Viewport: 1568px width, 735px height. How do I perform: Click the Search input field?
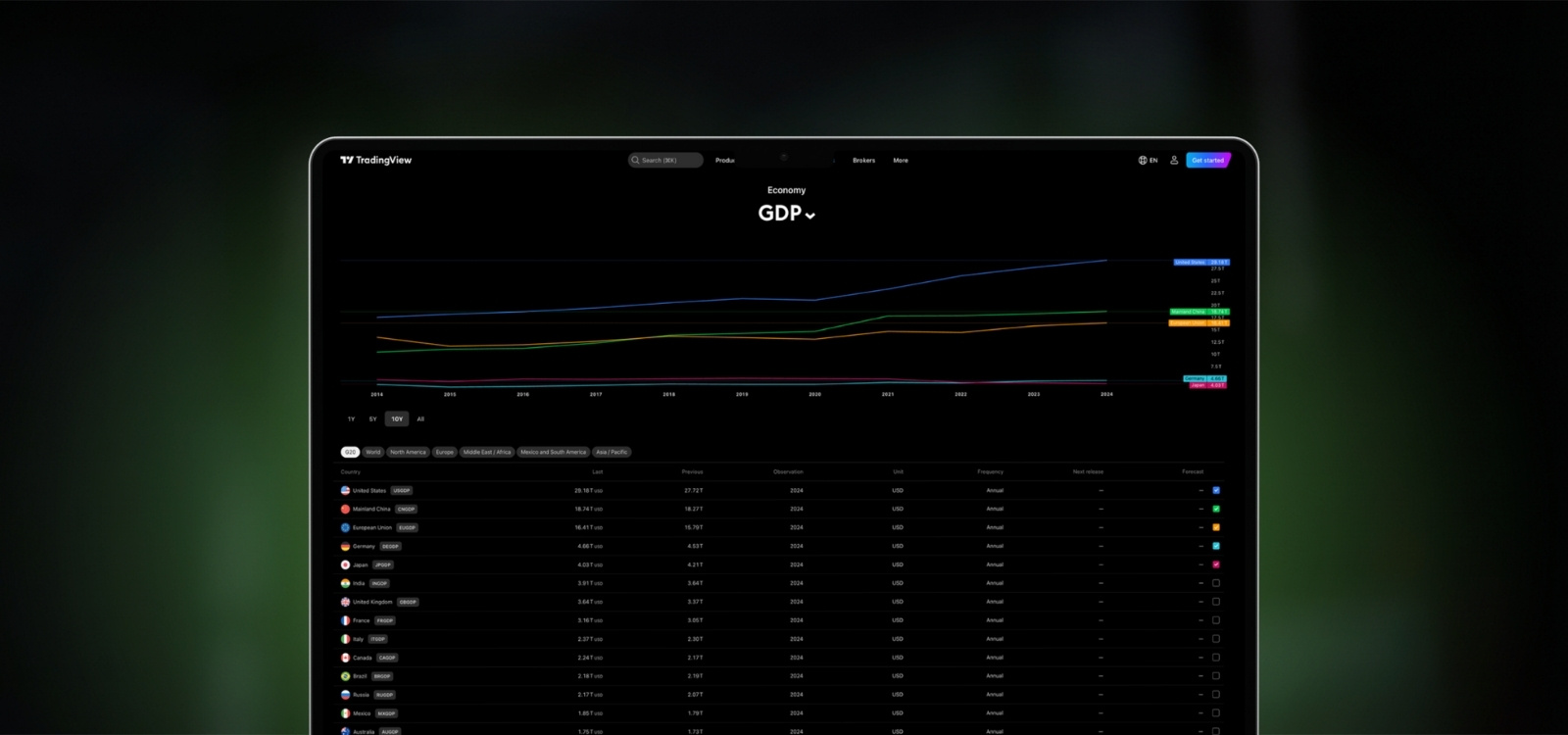pos(666,160)
